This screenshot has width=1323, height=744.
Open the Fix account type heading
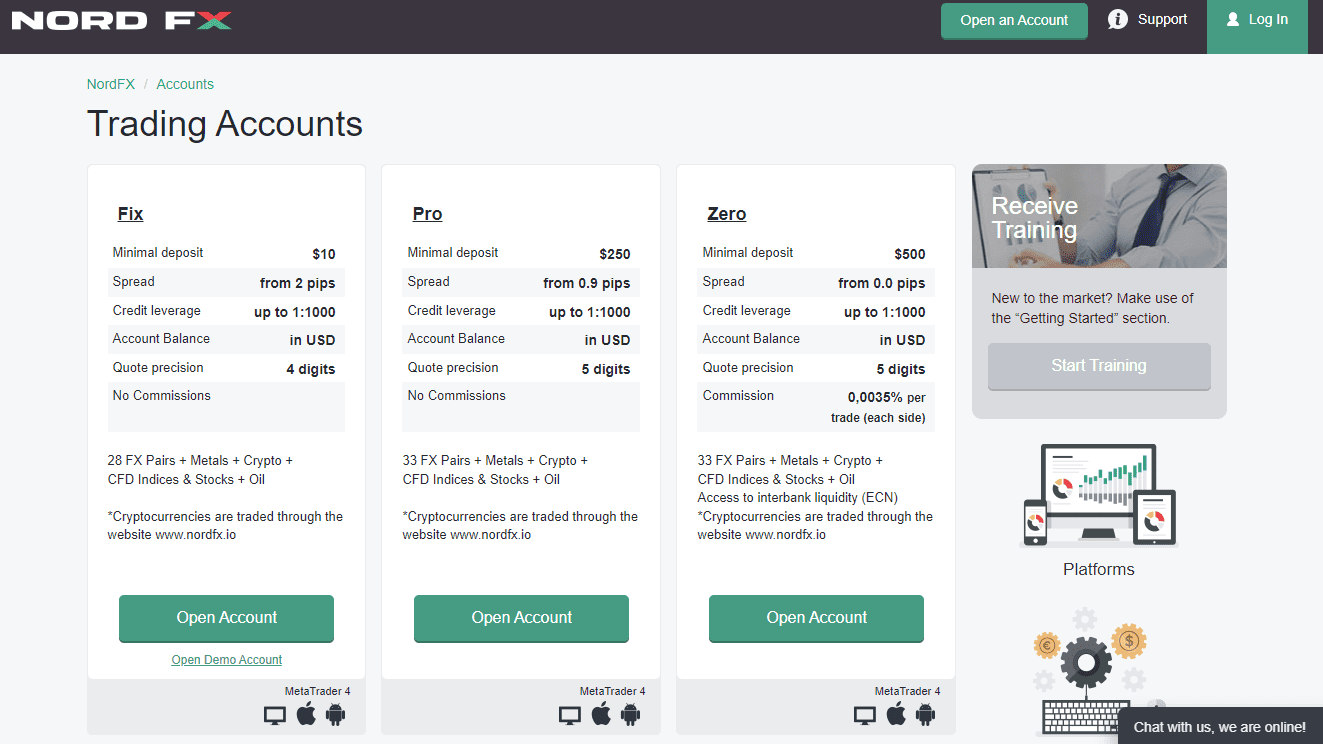coord(130,213)
